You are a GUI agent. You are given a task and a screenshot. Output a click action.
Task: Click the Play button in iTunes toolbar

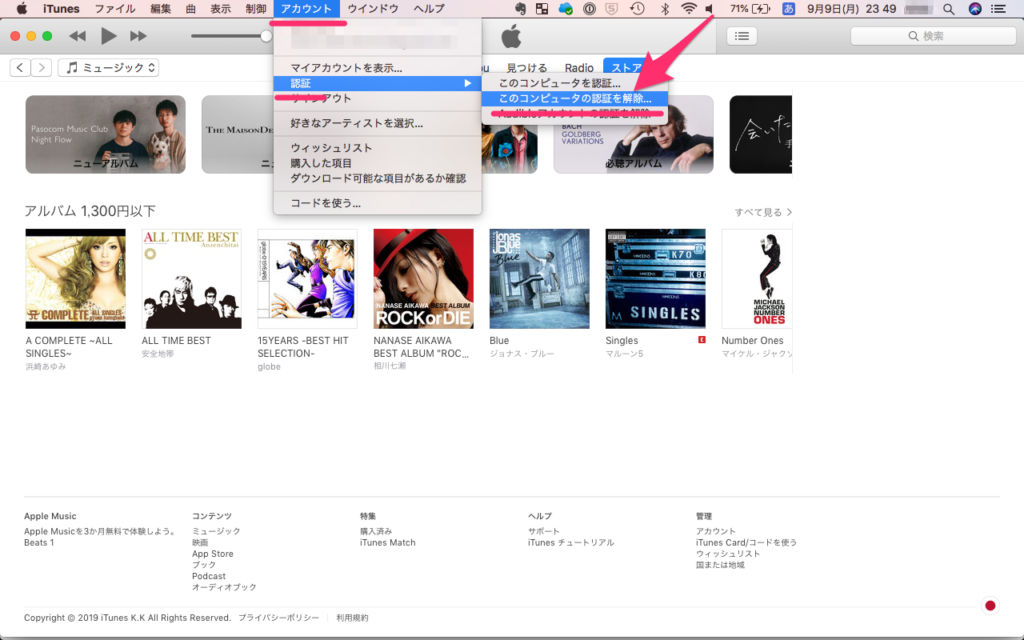[108, 36]
